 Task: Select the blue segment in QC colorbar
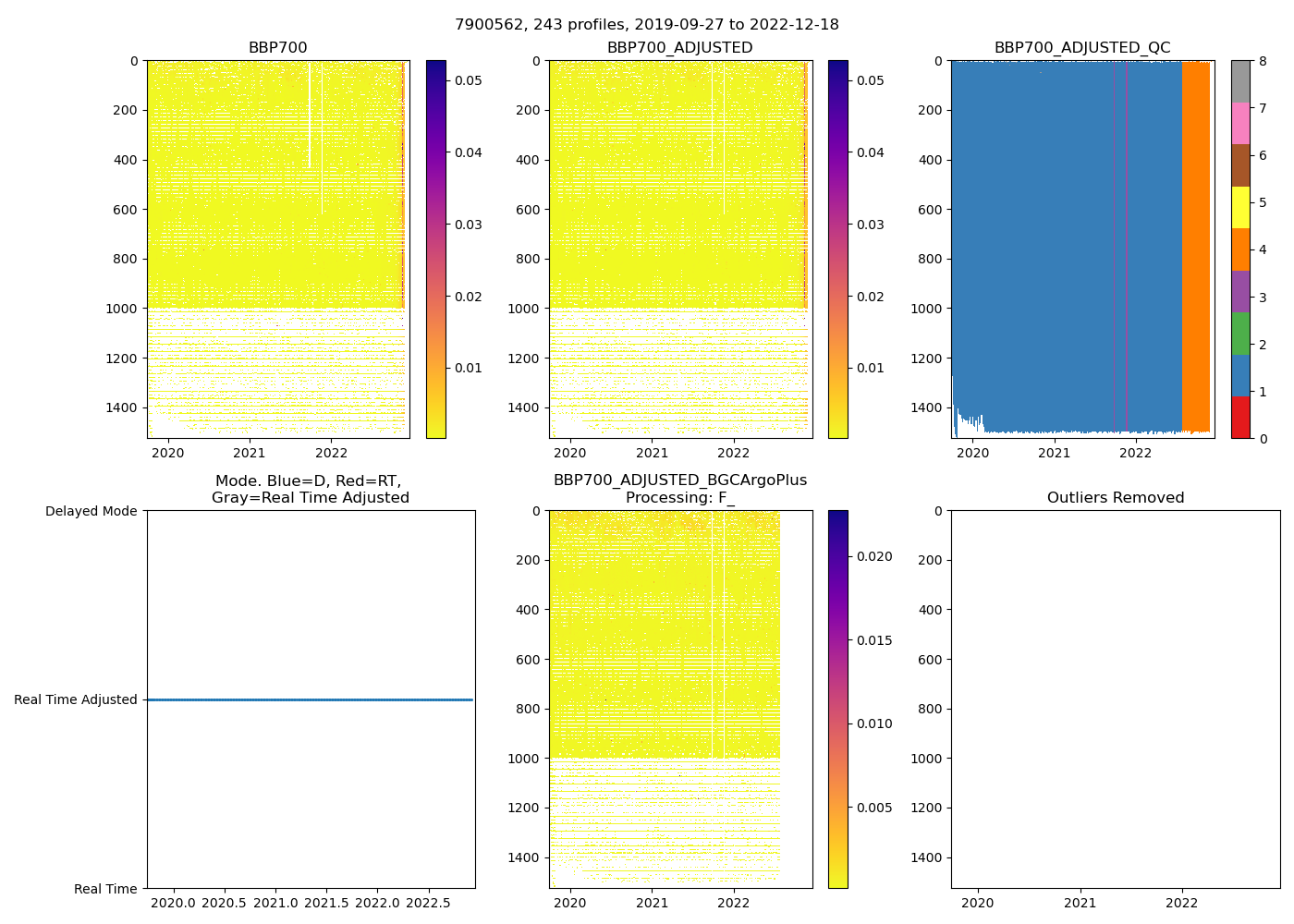1240,375
